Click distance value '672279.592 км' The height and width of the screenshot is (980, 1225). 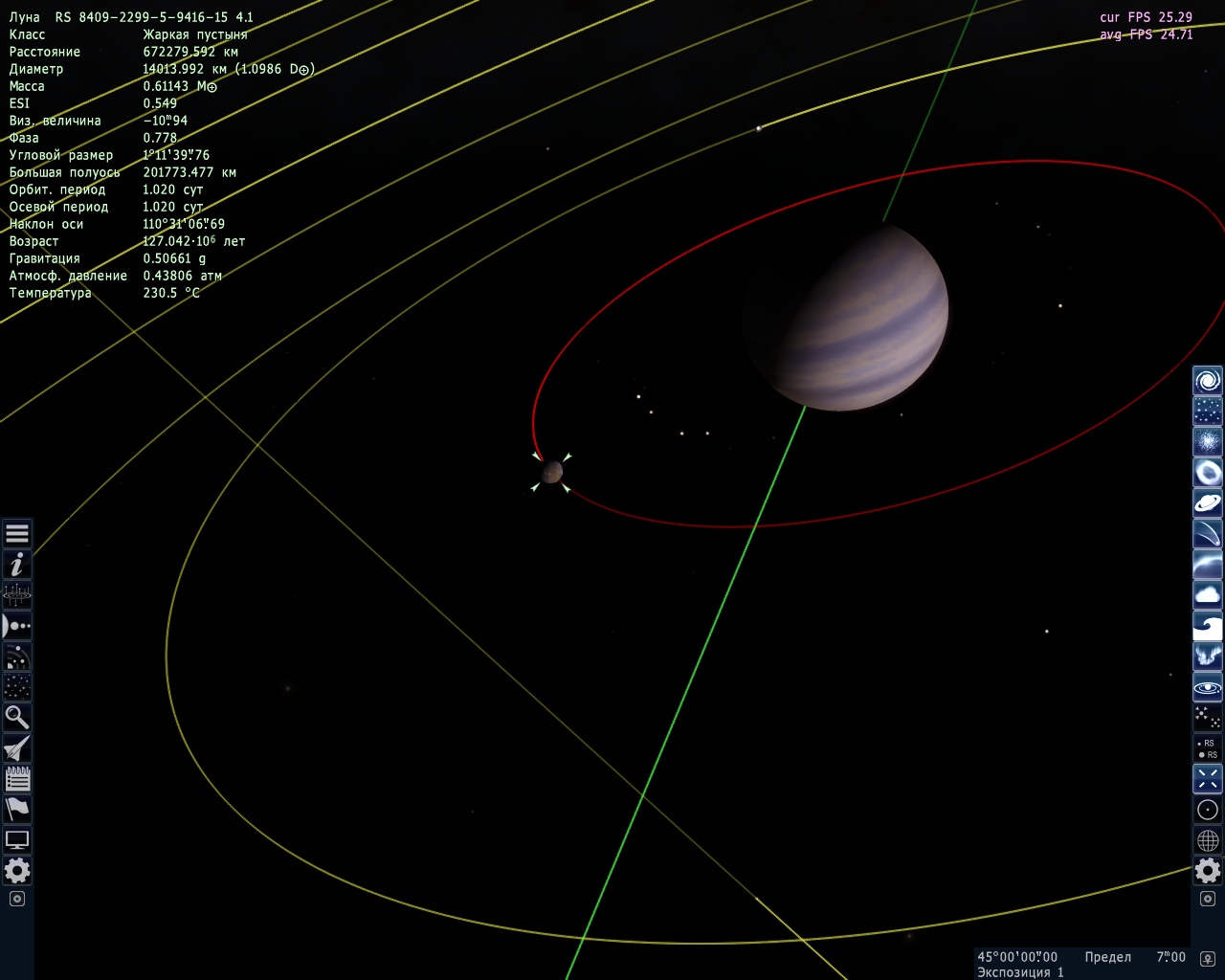pos(190,52)
